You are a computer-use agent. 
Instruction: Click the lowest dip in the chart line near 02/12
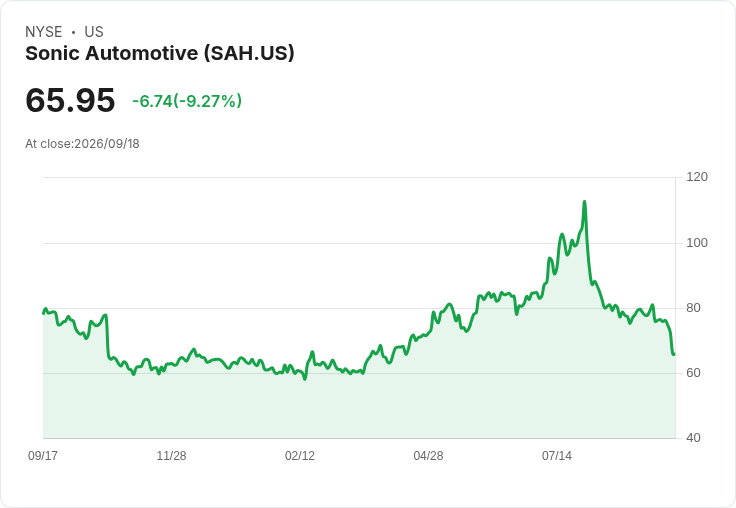[x=305, y=378]
